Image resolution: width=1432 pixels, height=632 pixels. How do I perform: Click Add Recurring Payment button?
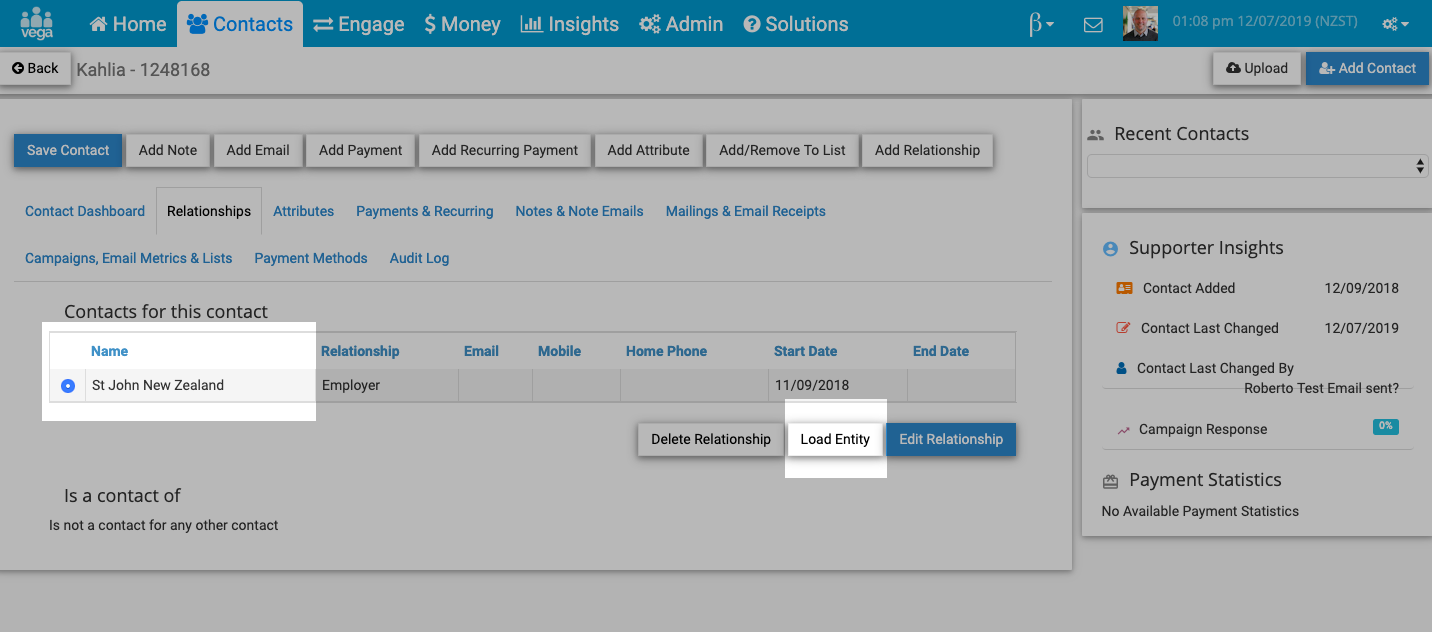[505, 150]
